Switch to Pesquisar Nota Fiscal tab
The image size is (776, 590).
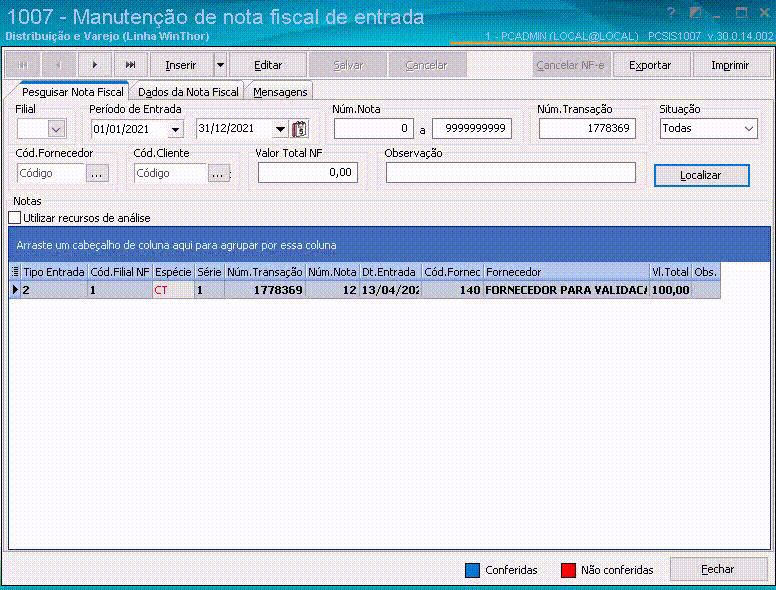click(x=72, y=92)
